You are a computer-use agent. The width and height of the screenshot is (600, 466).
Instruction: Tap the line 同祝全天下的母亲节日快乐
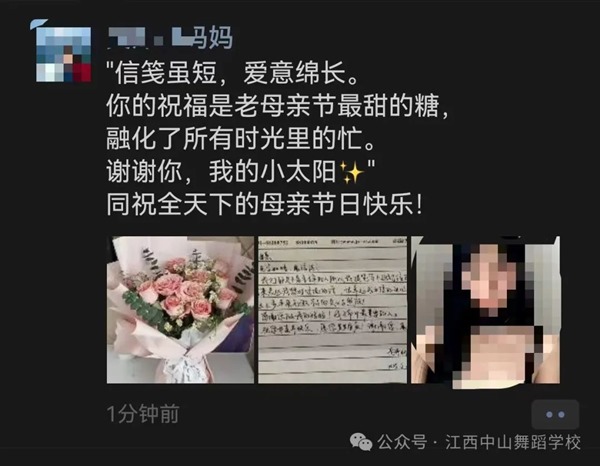point(265,205)
